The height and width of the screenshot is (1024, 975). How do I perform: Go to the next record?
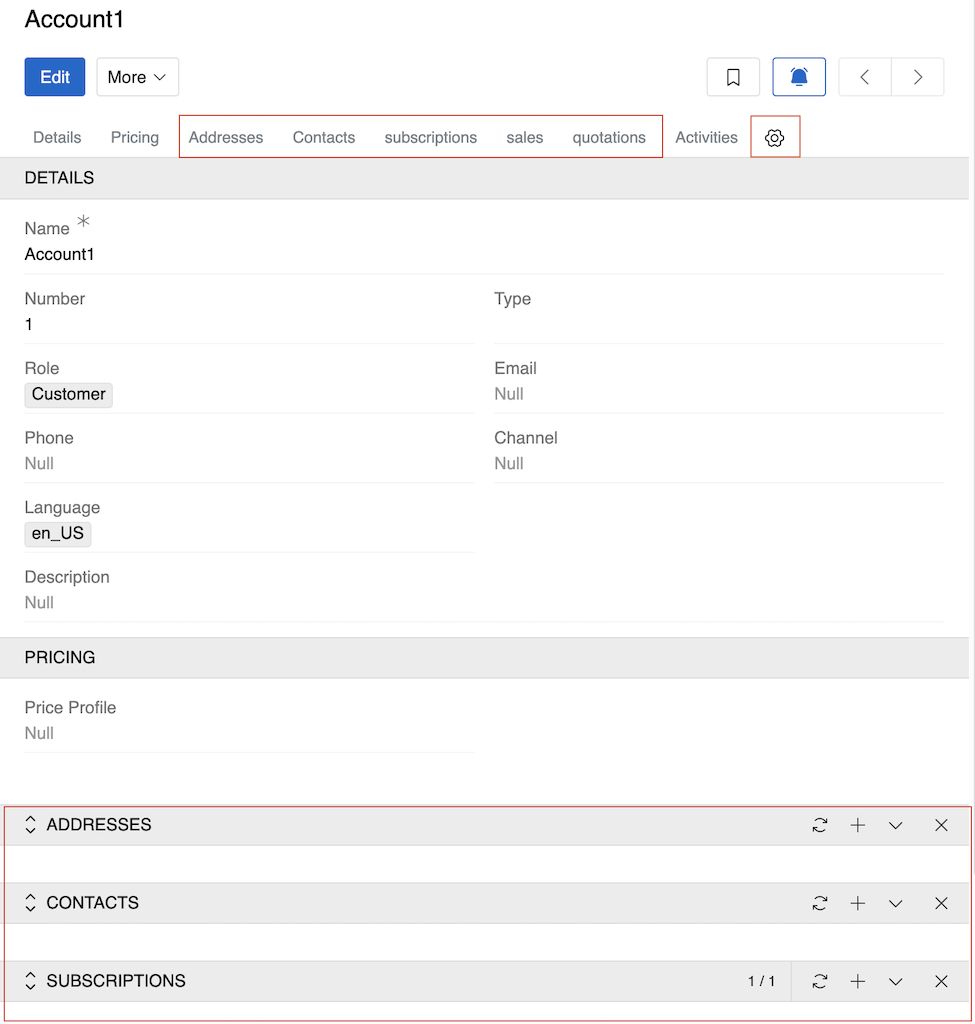917,77
